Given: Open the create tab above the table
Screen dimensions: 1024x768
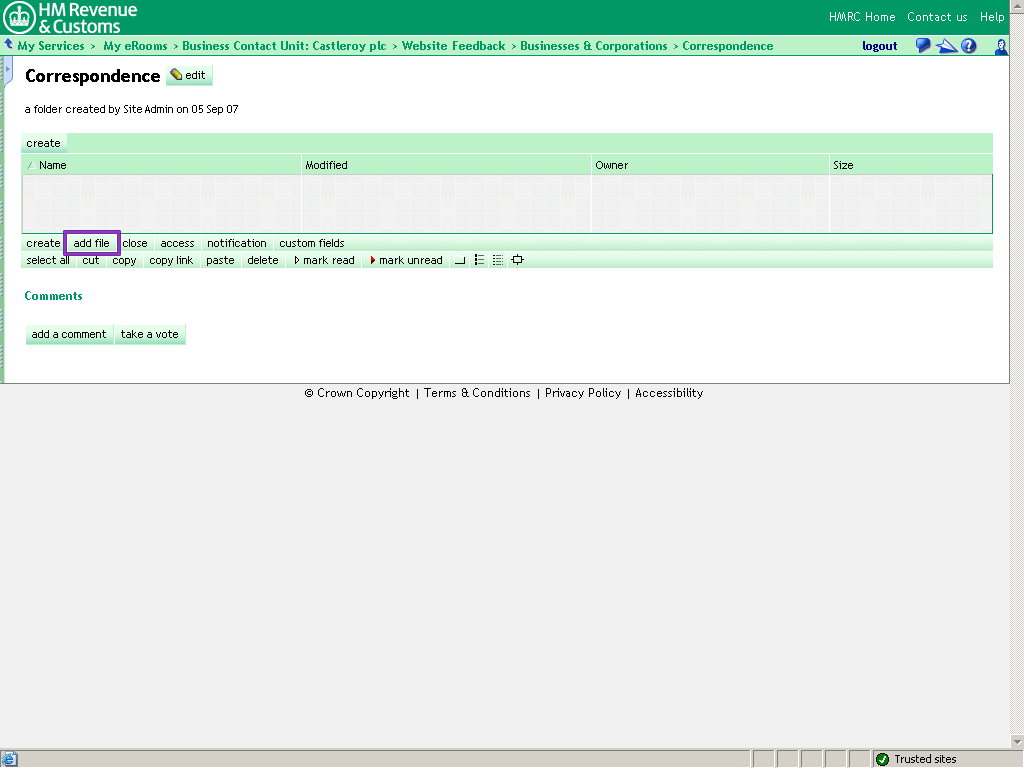Looking at the screenshot, I should tap(43, 143).
